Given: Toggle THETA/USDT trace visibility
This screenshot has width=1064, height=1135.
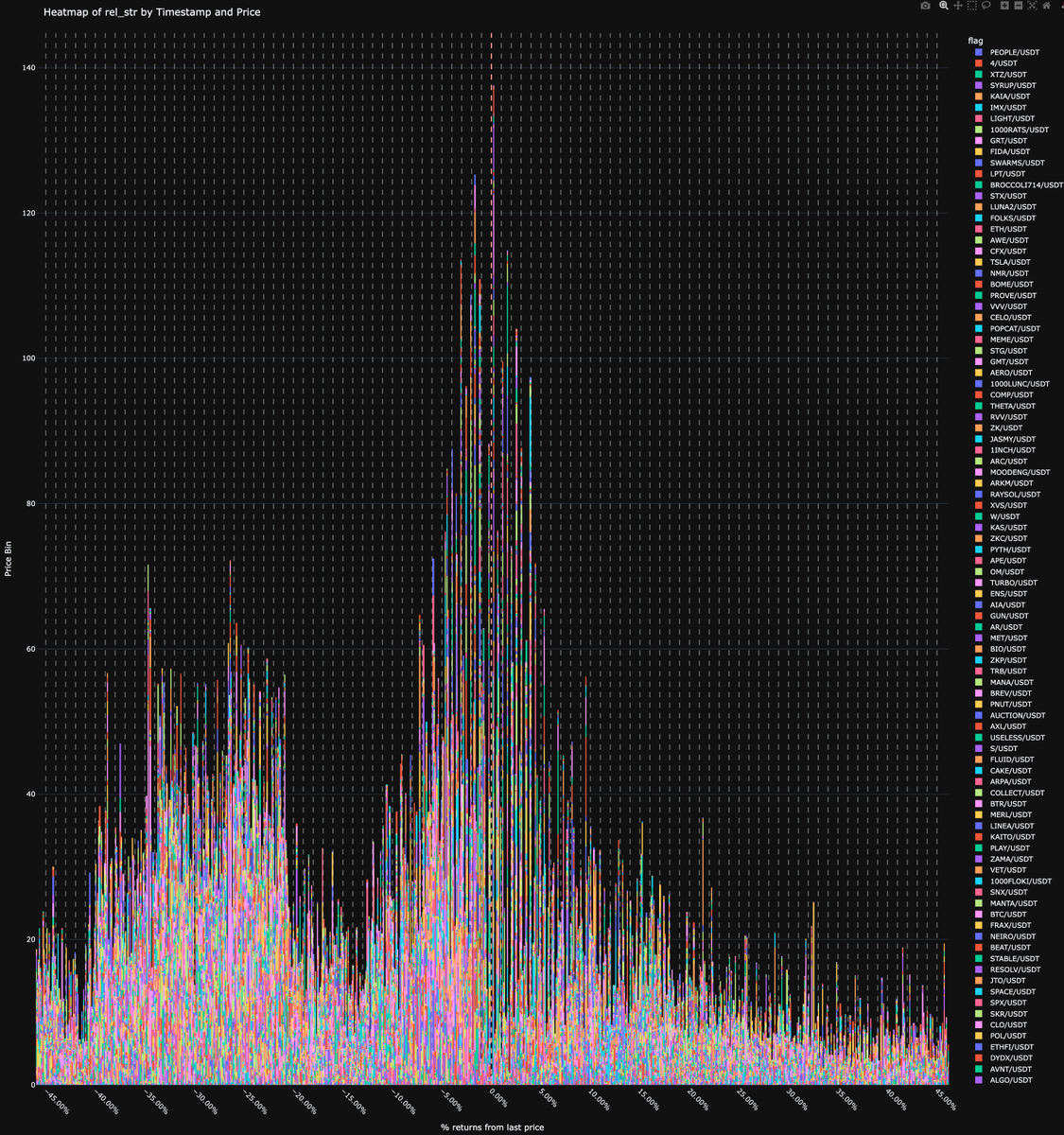Looking at the screenshot, I should click(x=1004, y=406).
